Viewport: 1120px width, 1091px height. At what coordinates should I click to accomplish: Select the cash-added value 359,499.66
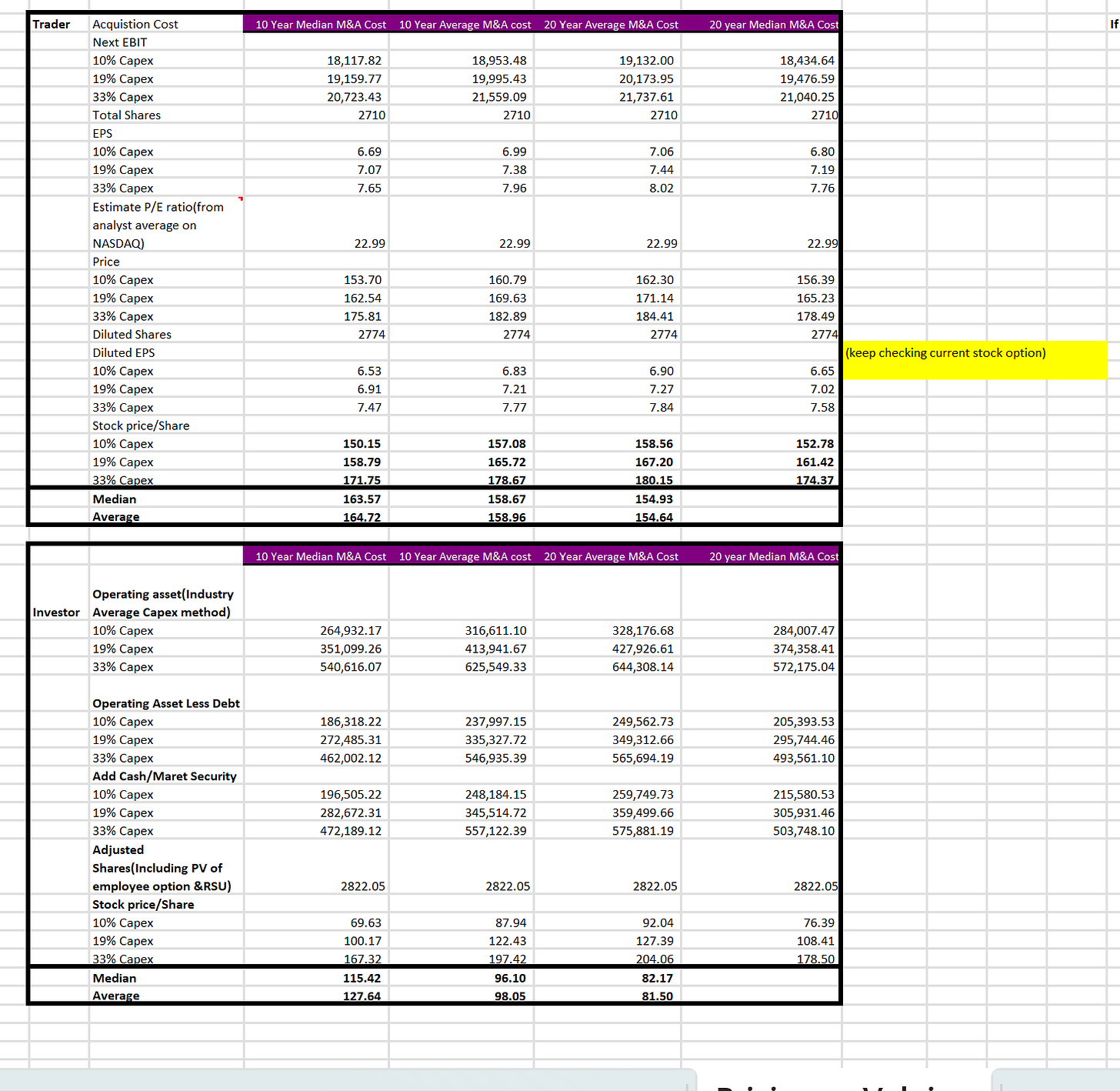(643, 813)
